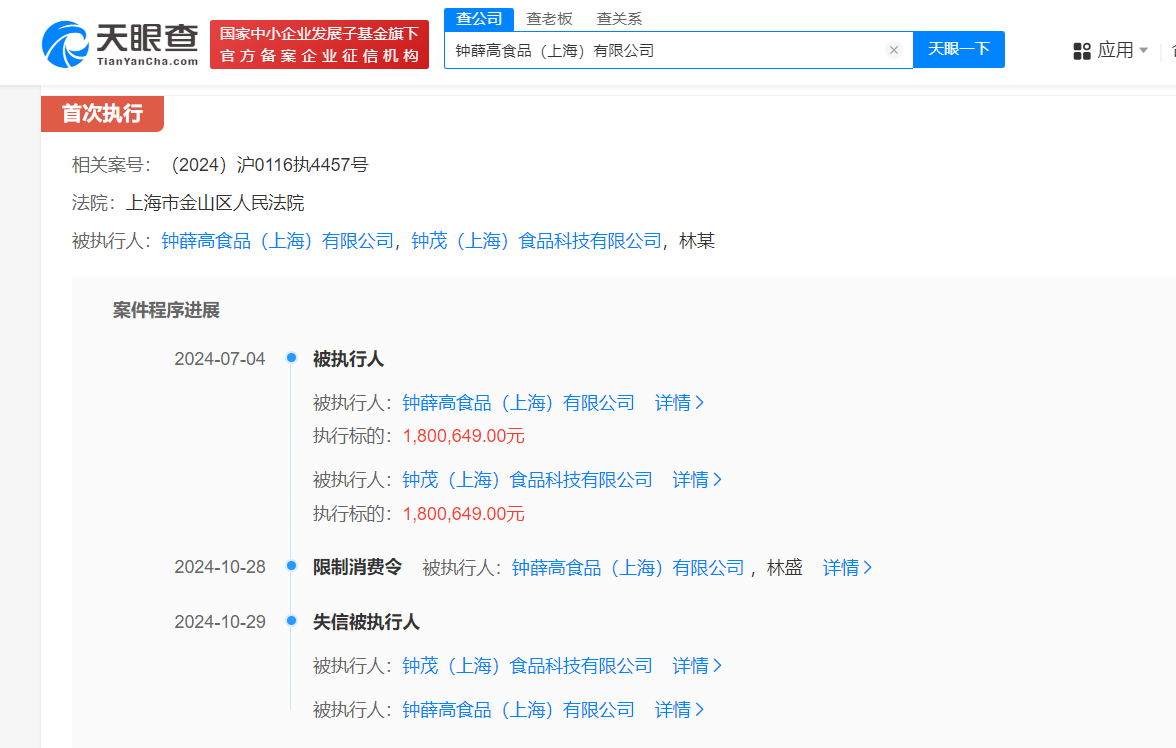The image size is (1176, 748).
Task: Click the first 1,800,649.00元 amount
Action: click(x=464, y=436)
